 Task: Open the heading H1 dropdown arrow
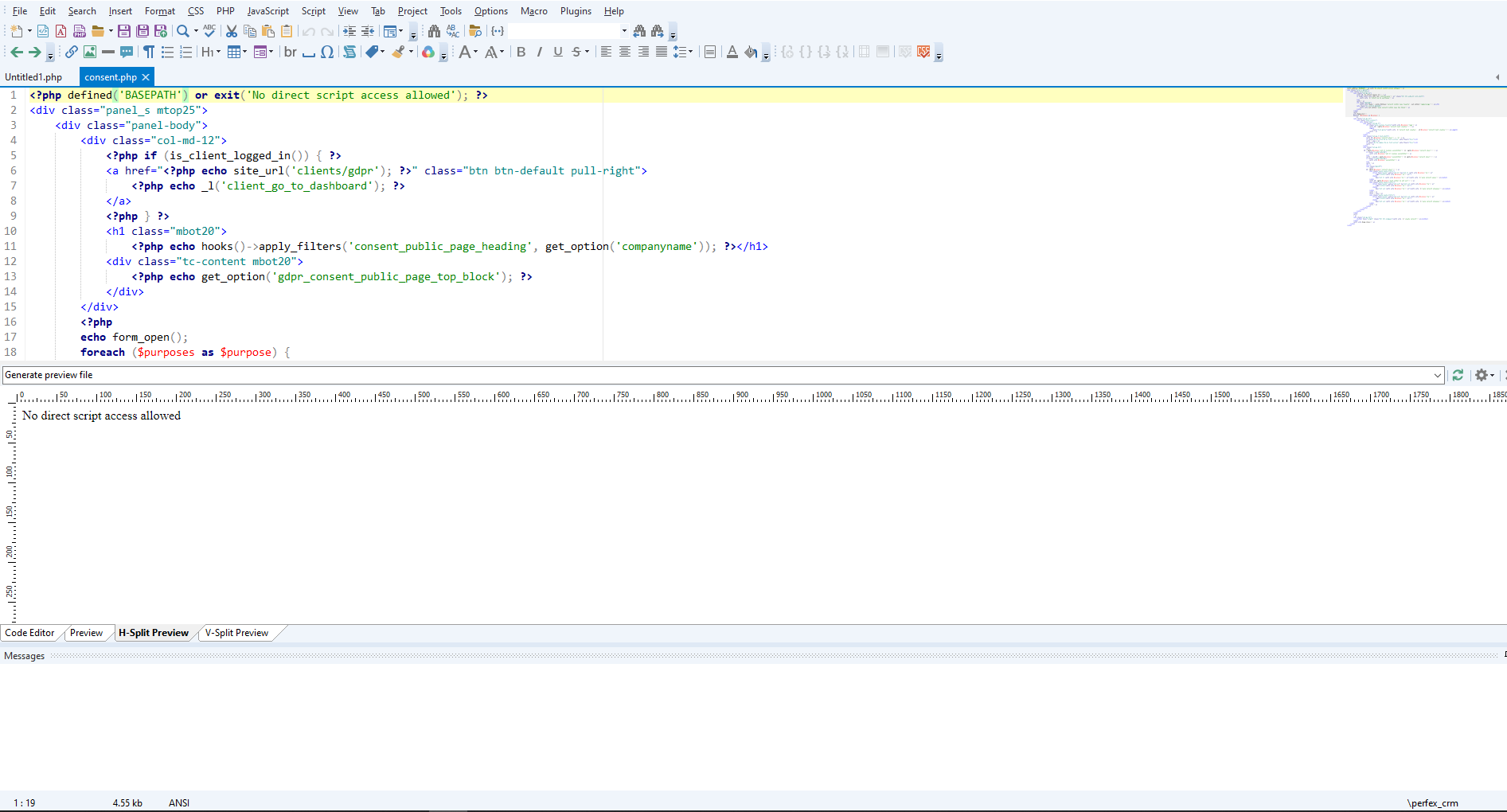tap(218, 53)
